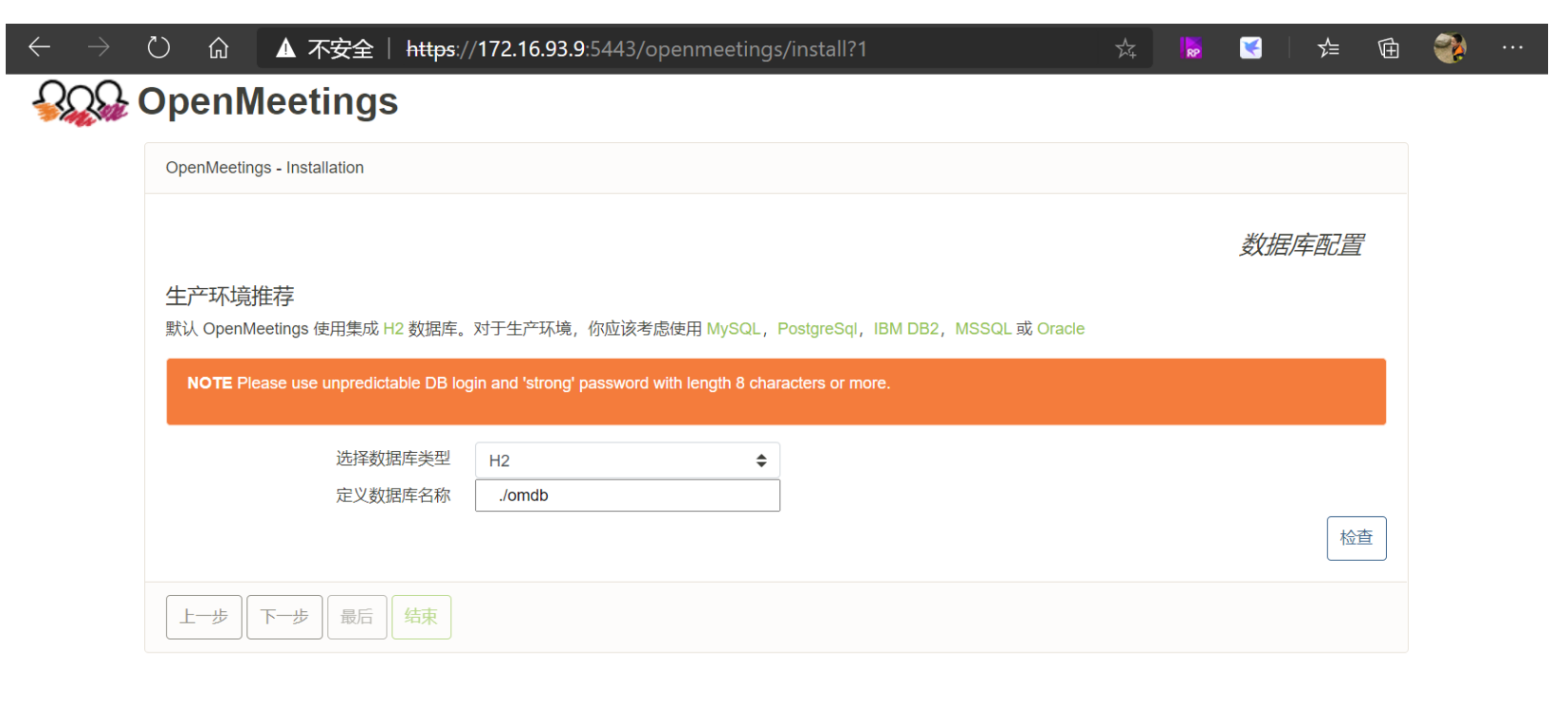Open the PostgreSql link
This screenshot has height=720, width=1568.
[x=816, y=329]
